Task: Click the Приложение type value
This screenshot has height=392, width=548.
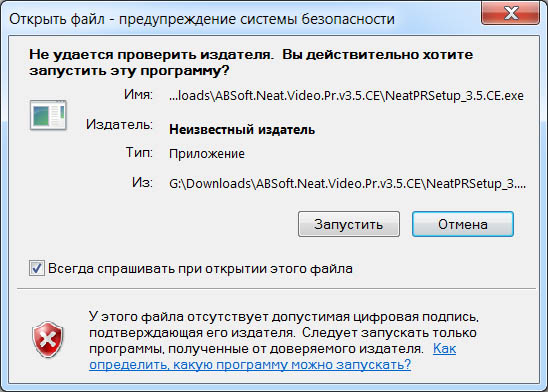Action: pos(207,153)
